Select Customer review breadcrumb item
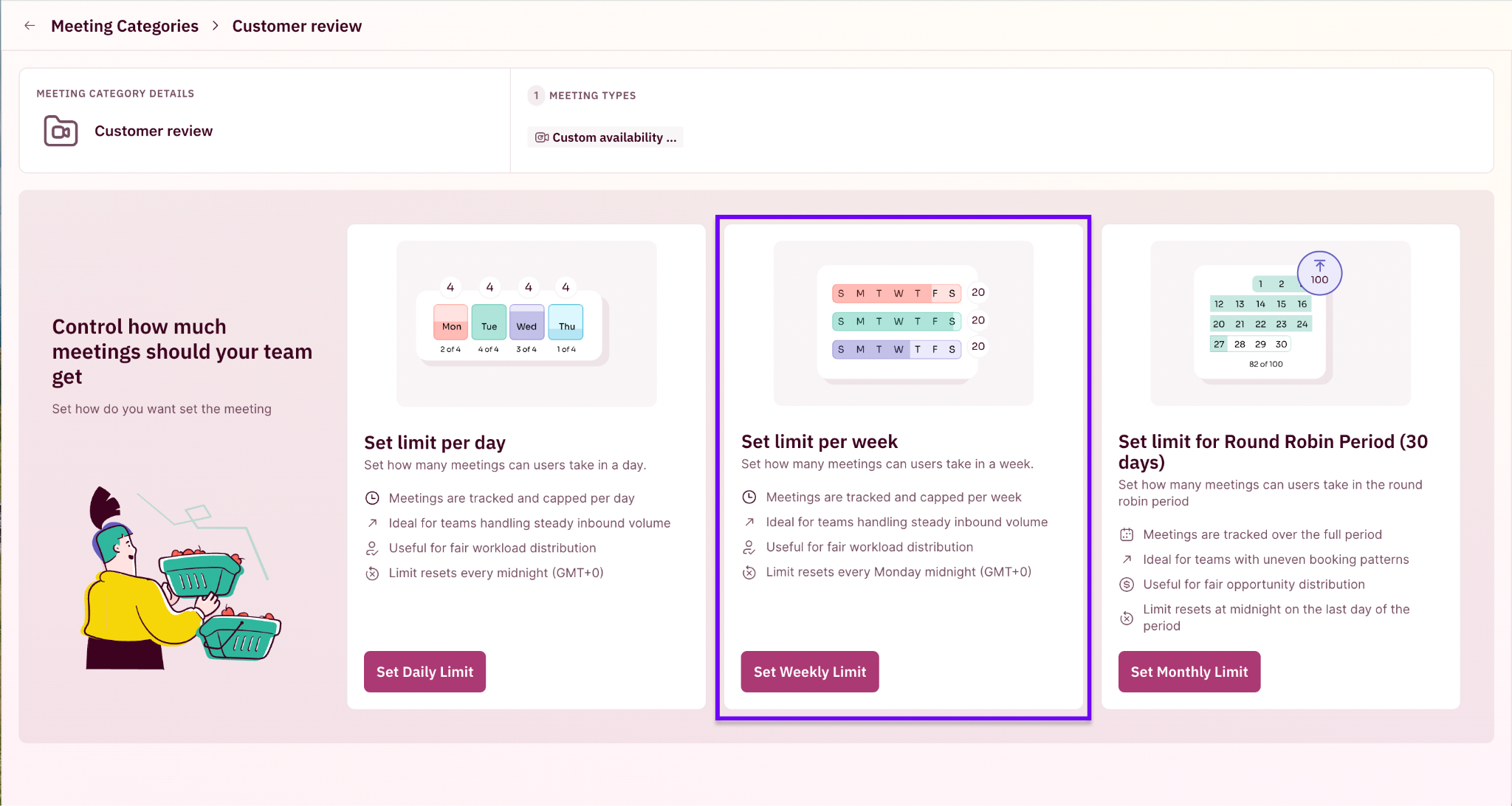 297,26
